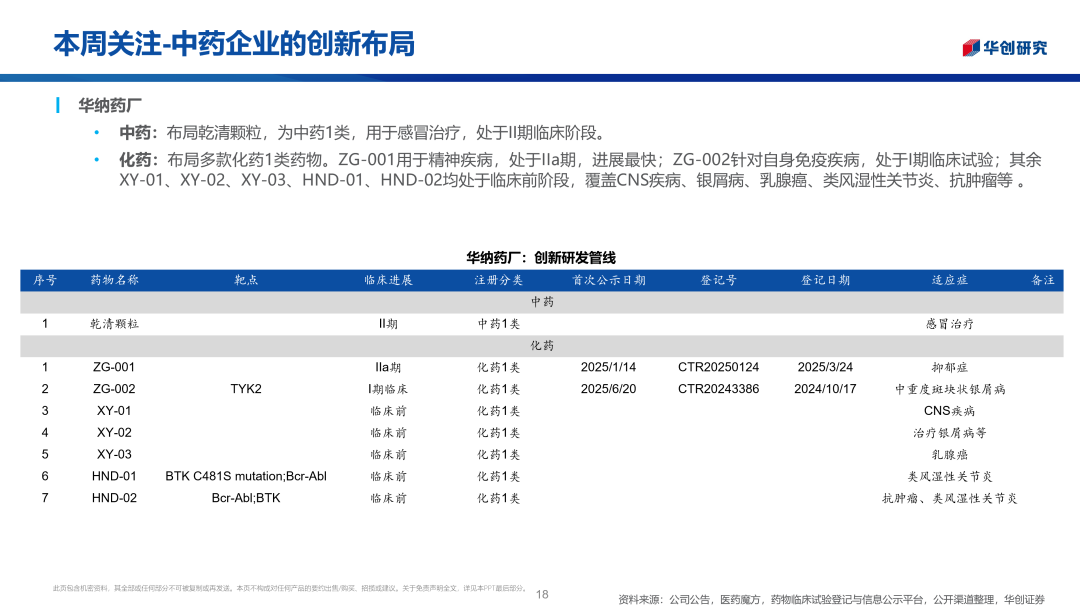This screenshot has width=1080, height=605.
Task: Click the page number 18
Action: (x=542, y=595)
